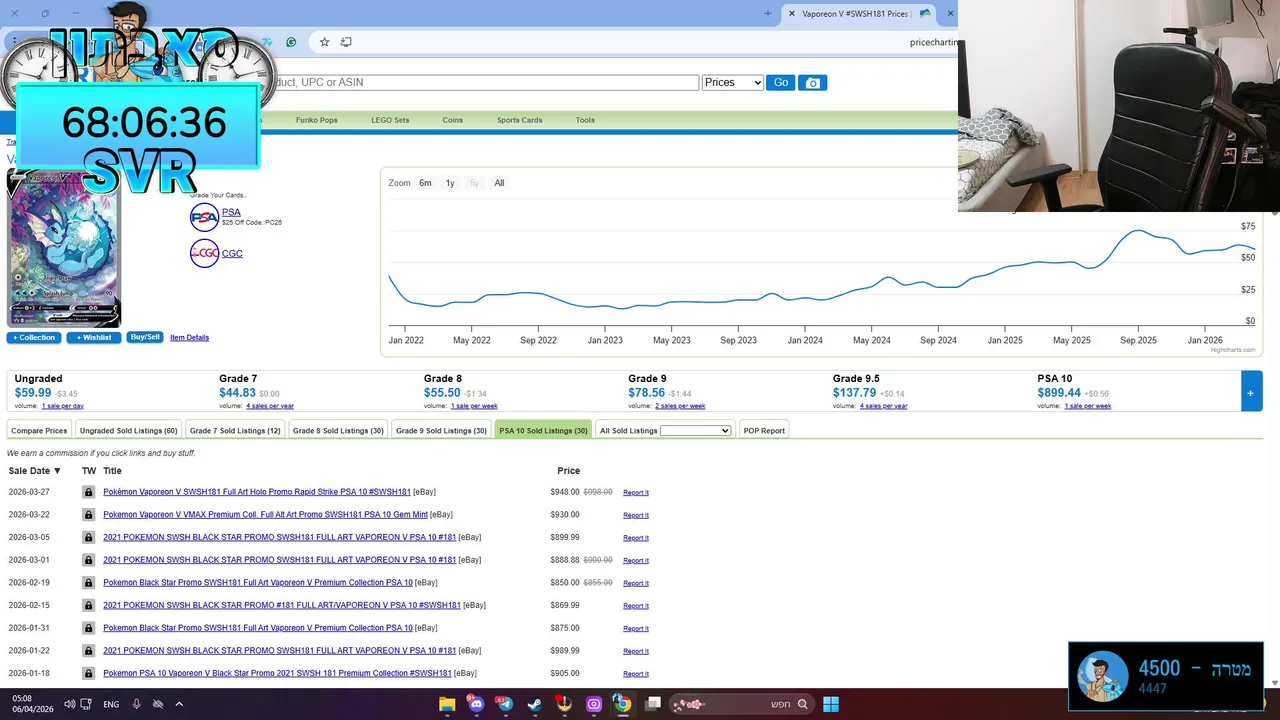Click the Go search button

click(x=781, y=83)
